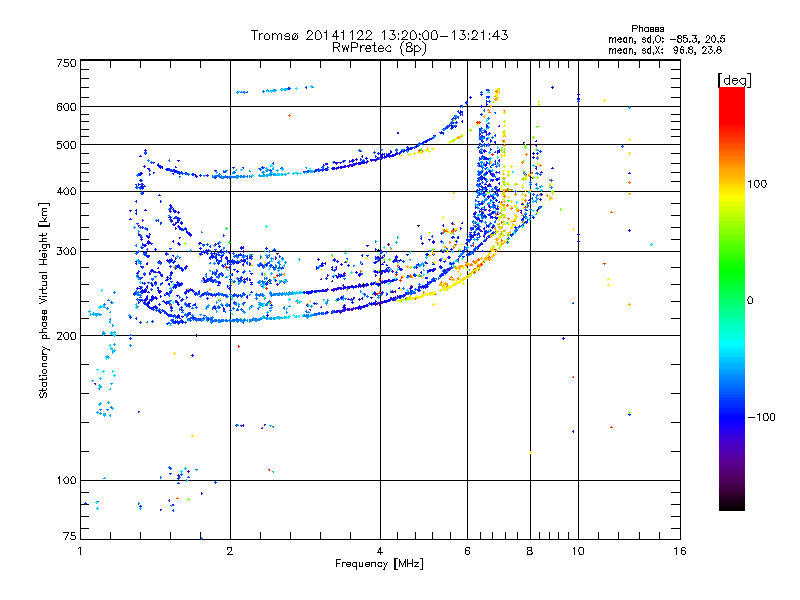The image size is (800, 600).
Task: Click the "[deg]" unit label above the color bar
Action: (734, 80)
